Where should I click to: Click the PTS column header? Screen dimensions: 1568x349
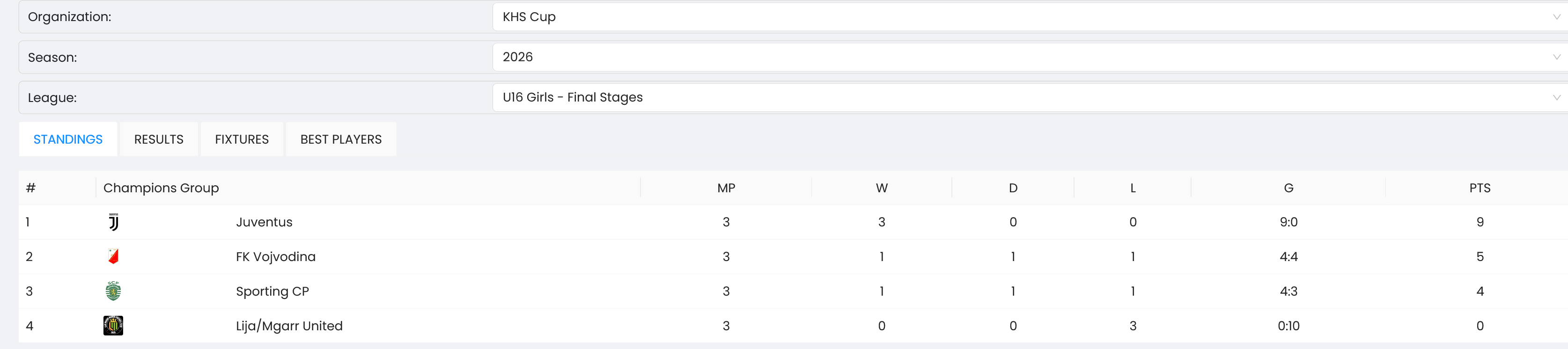[x=1480, y=188]
